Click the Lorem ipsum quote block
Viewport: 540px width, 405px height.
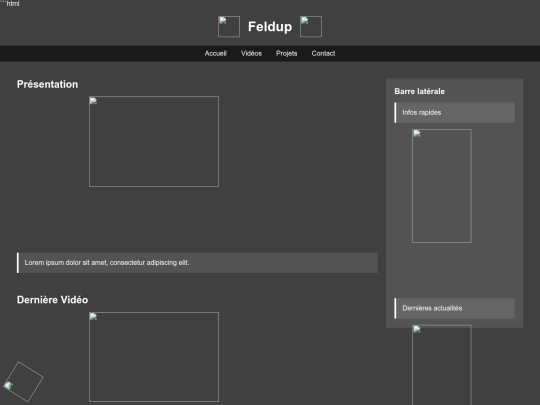pos(197,263)
